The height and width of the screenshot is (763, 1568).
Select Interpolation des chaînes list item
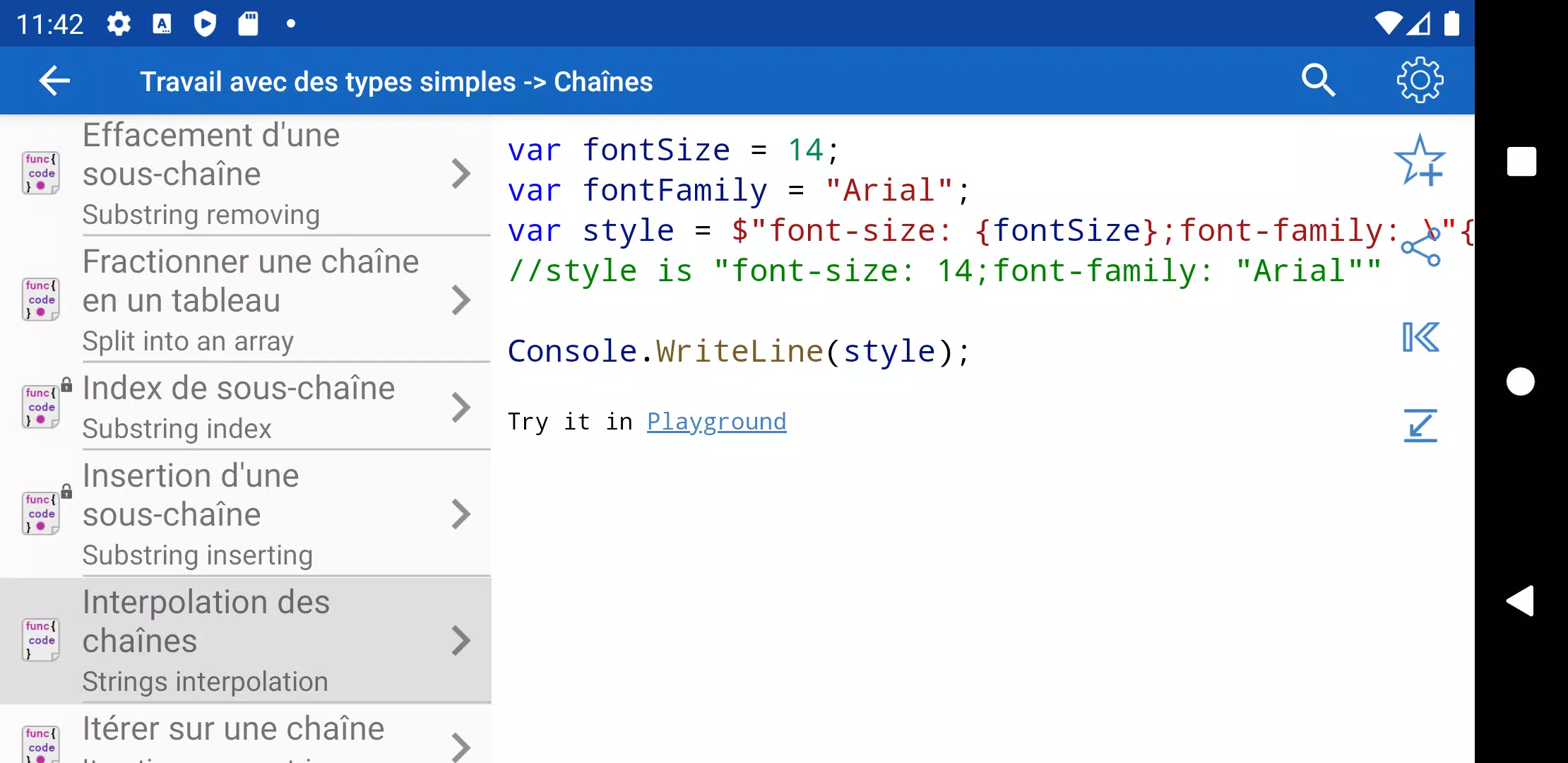pyautogui.click(x=246, y=641)
